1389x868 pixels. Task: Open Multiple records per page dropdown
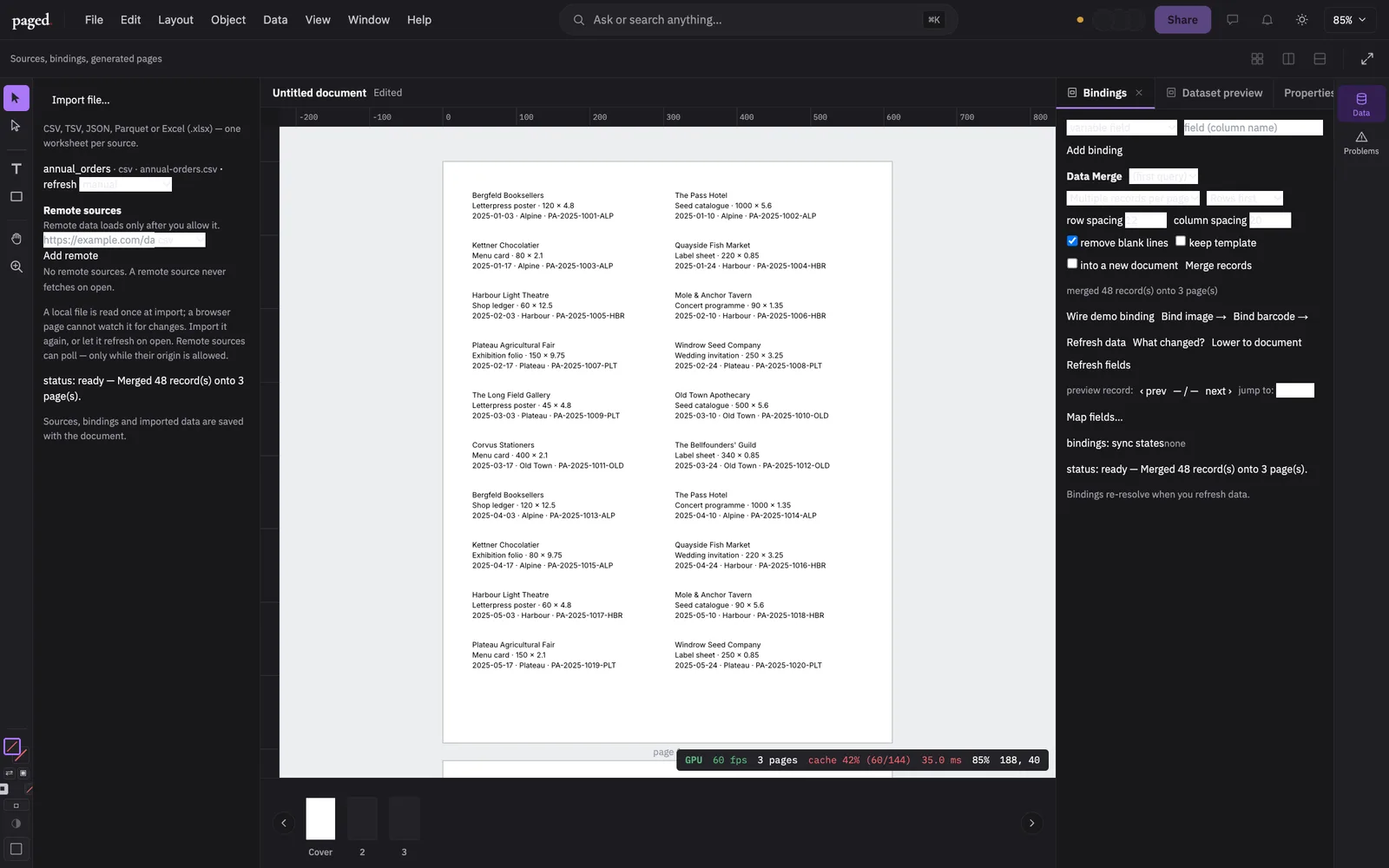click(1133, 199)
